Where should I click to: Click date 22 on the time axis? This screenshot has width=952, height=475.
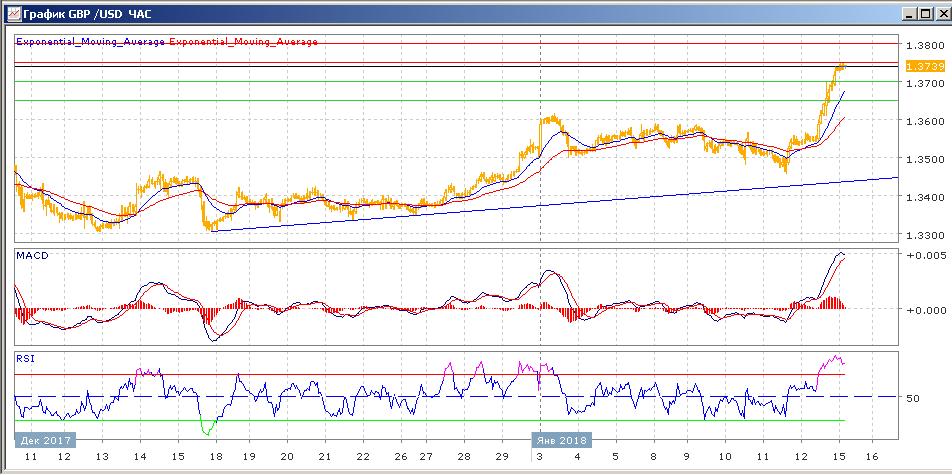pos(362,456)
